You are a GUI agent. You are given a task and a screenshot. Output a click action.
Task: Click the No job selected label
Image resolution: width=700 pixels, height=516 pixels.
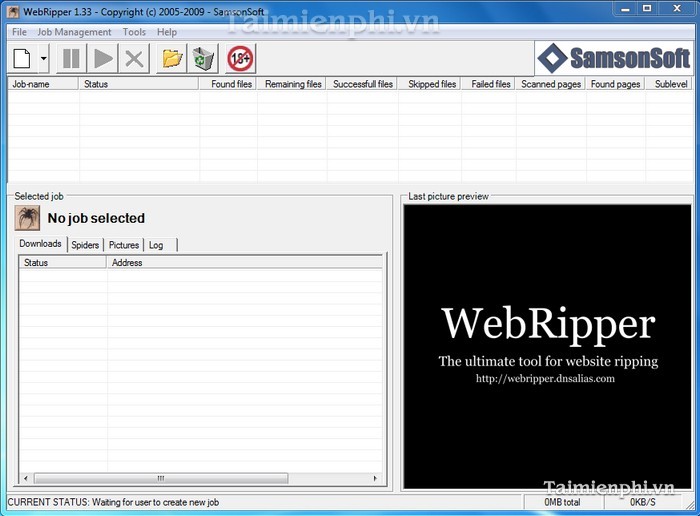[x=96, y=218]
